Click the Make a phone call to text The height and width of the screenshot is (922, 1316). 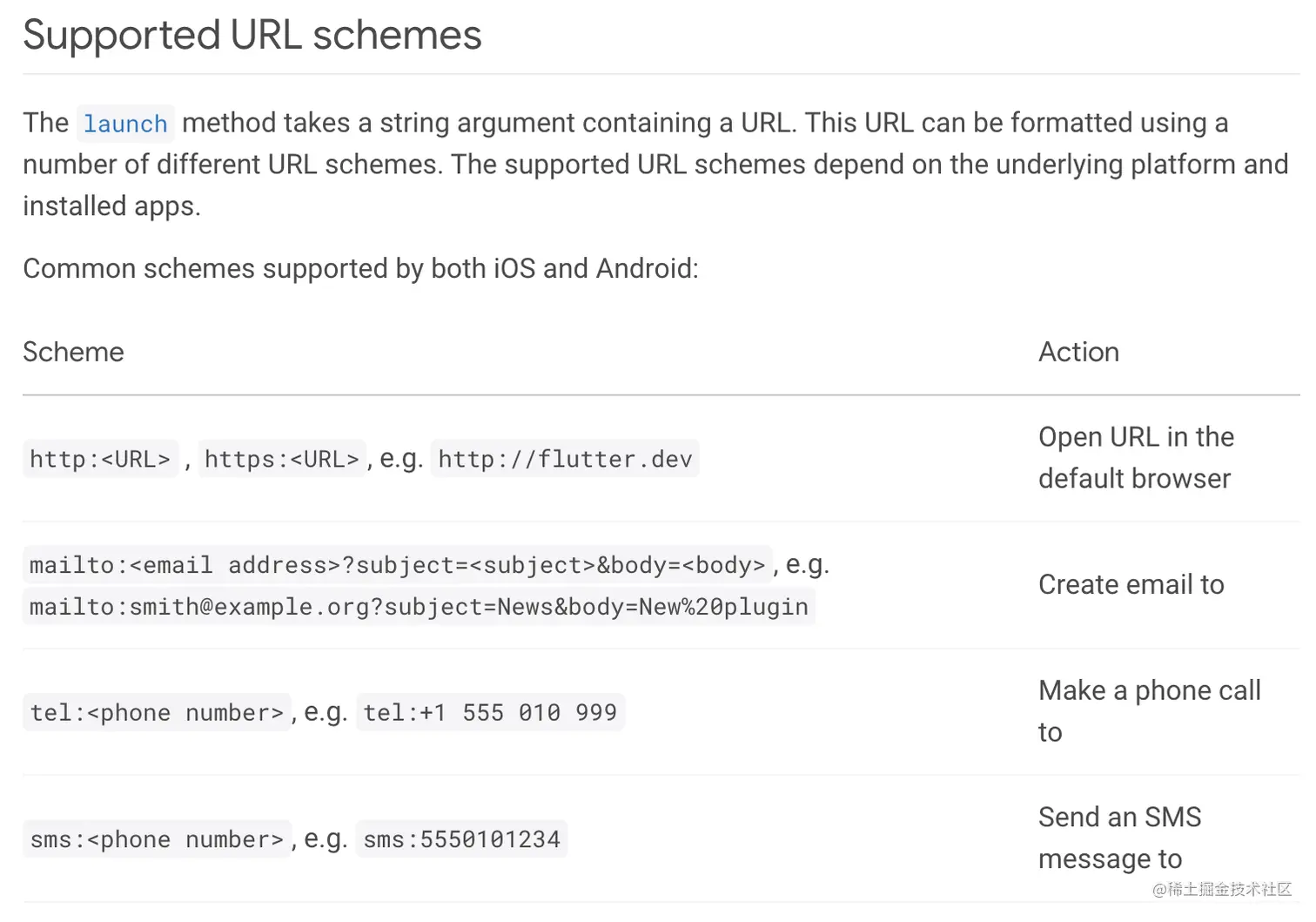click(x=1149, y=691)
